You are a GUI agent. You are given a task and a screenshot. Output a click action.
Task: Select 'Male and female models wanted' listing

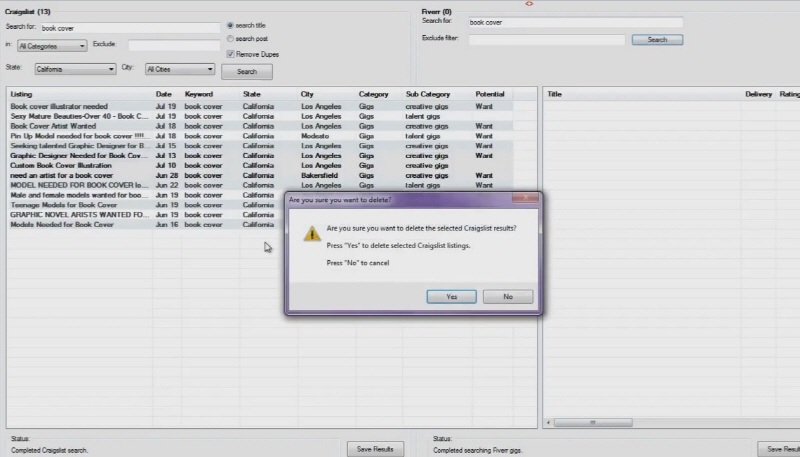pyautogui.click(x=79, y=195)
